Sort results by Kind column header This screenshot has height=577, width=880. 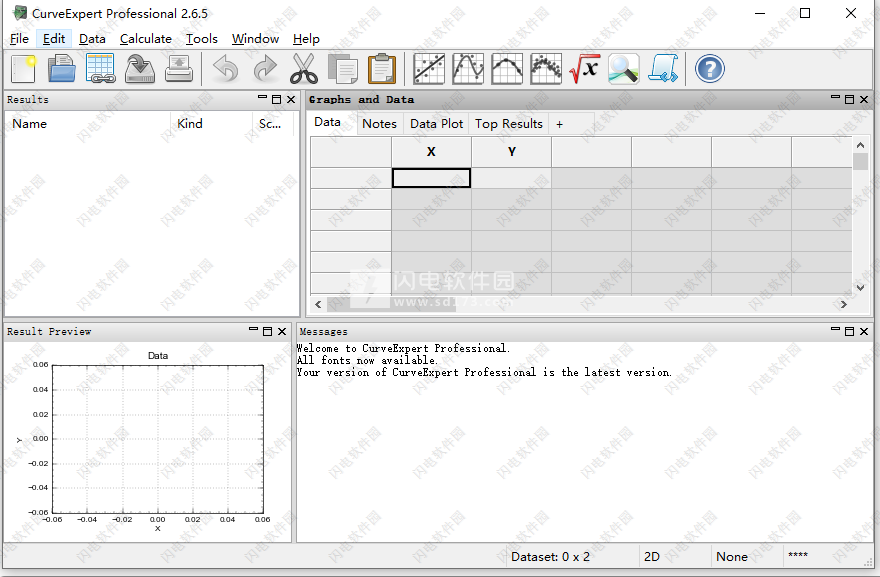[210, 123]
